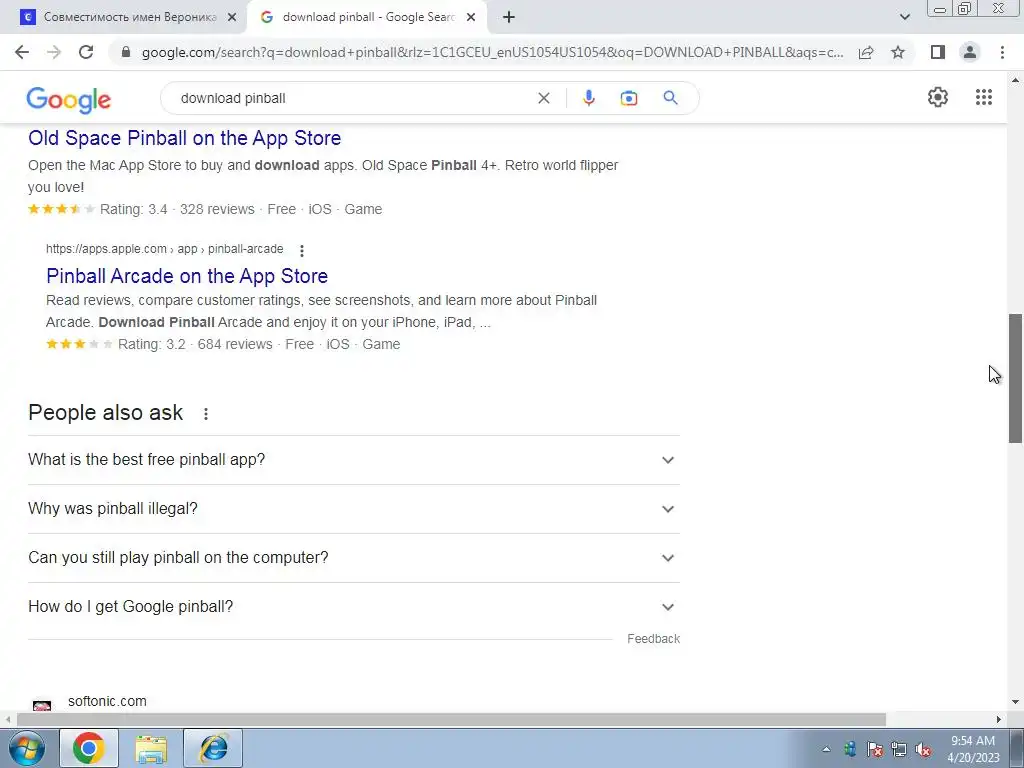The image size is (1024, 768).
Task: Click the vertical scrollbar down arrow
Action: 1015,702
